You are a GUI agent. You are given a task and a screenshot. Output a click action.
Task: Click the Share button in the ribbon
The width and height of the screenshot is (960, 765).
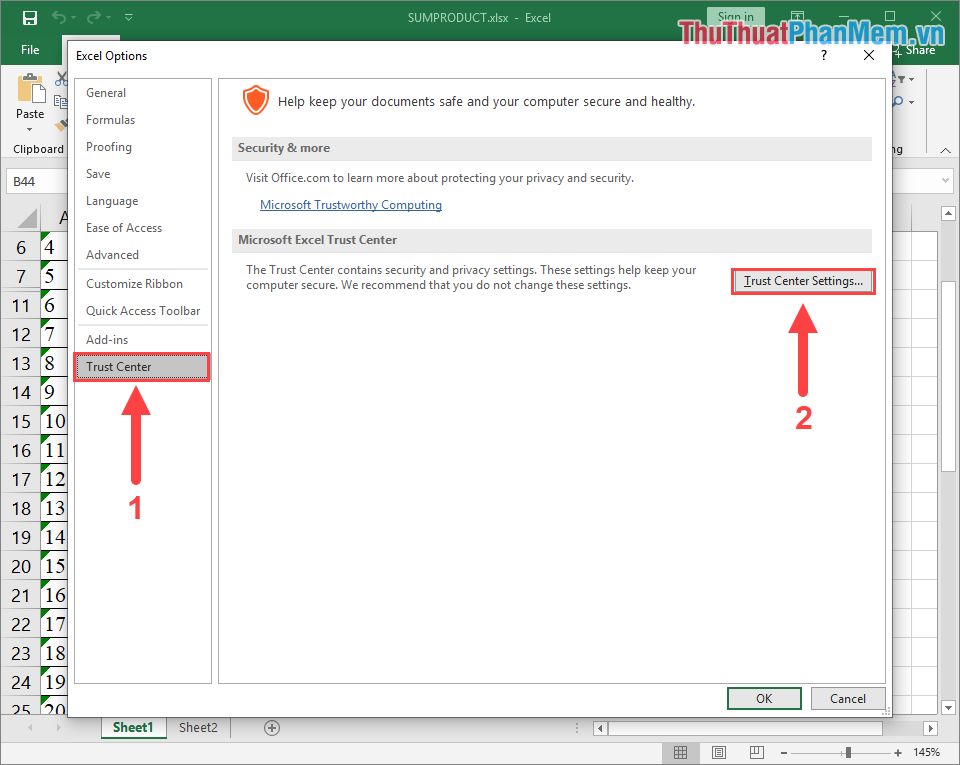tap(915, 50)
